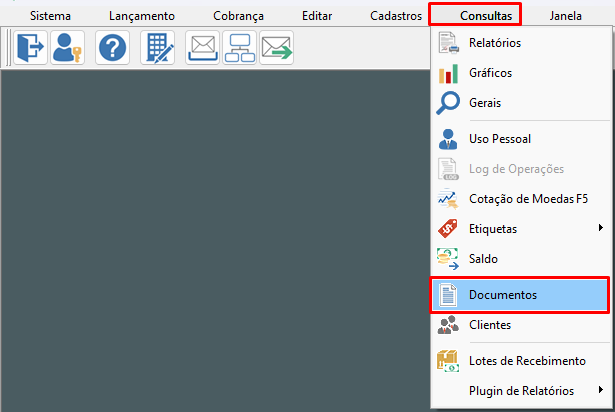Click the blue question mark help icon

112,48
